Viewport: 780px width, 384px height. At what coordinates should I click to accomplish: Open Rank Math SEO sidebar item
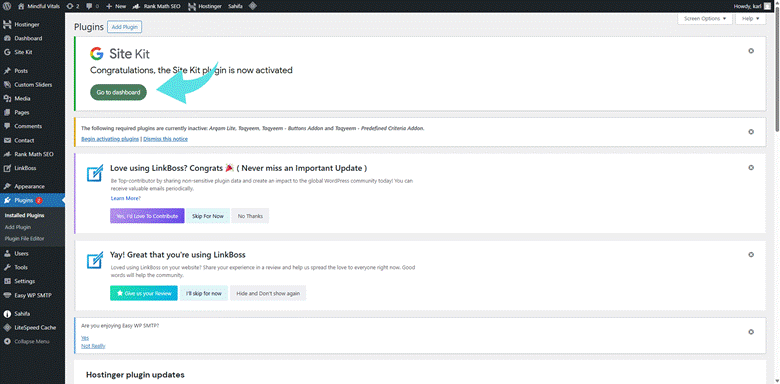(32, 154)
